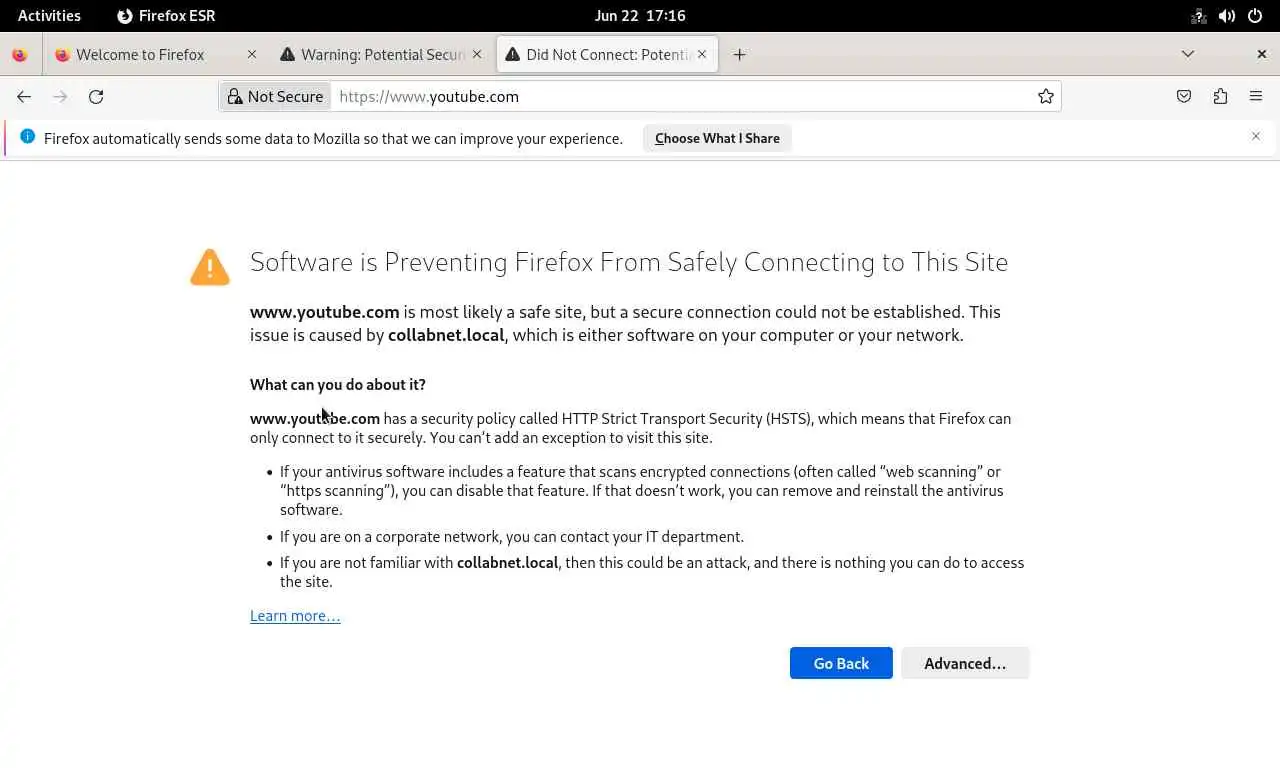Image resolution: width=1280 pixels, height=768 pixels.
Task: Open the system volume and power menu
Action: click(x=1227, y=16)
